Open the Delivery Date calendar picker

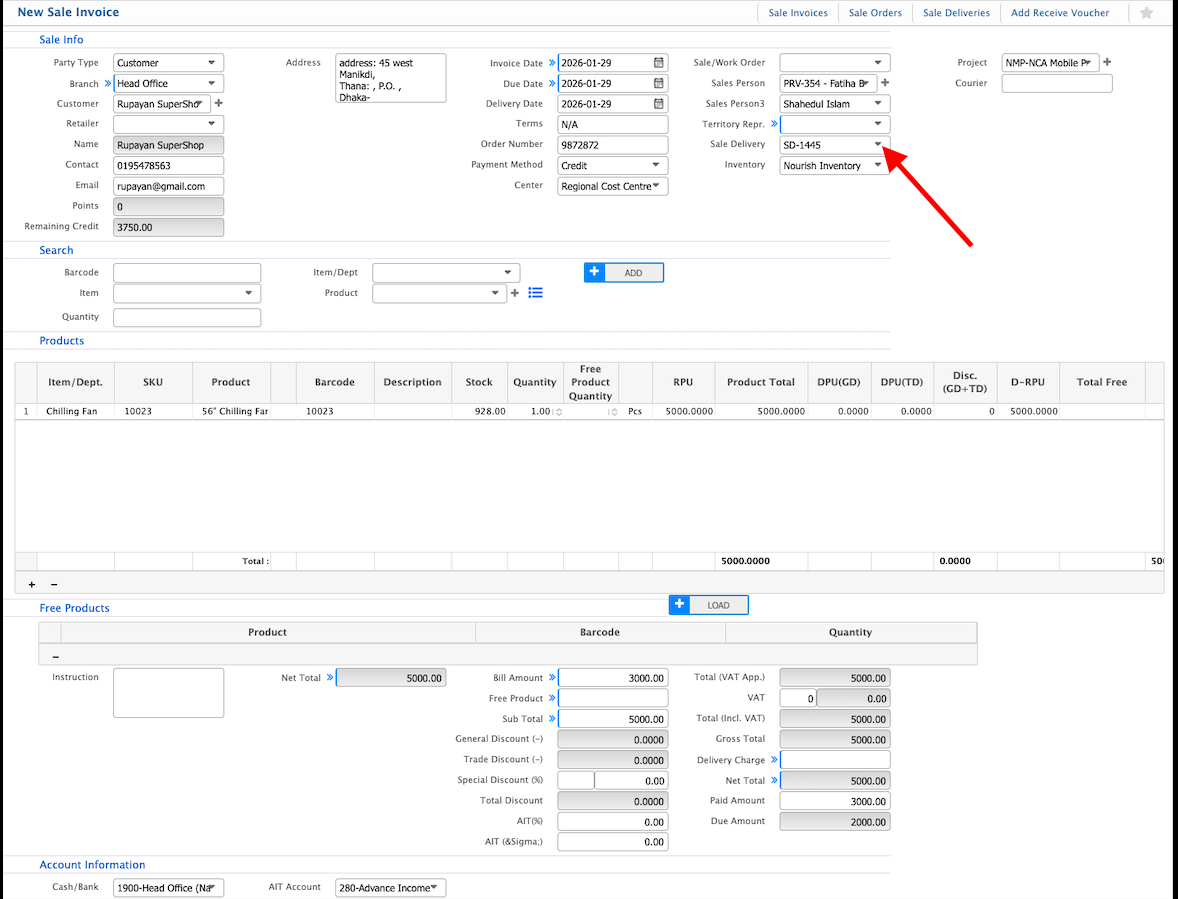point(658,104)
